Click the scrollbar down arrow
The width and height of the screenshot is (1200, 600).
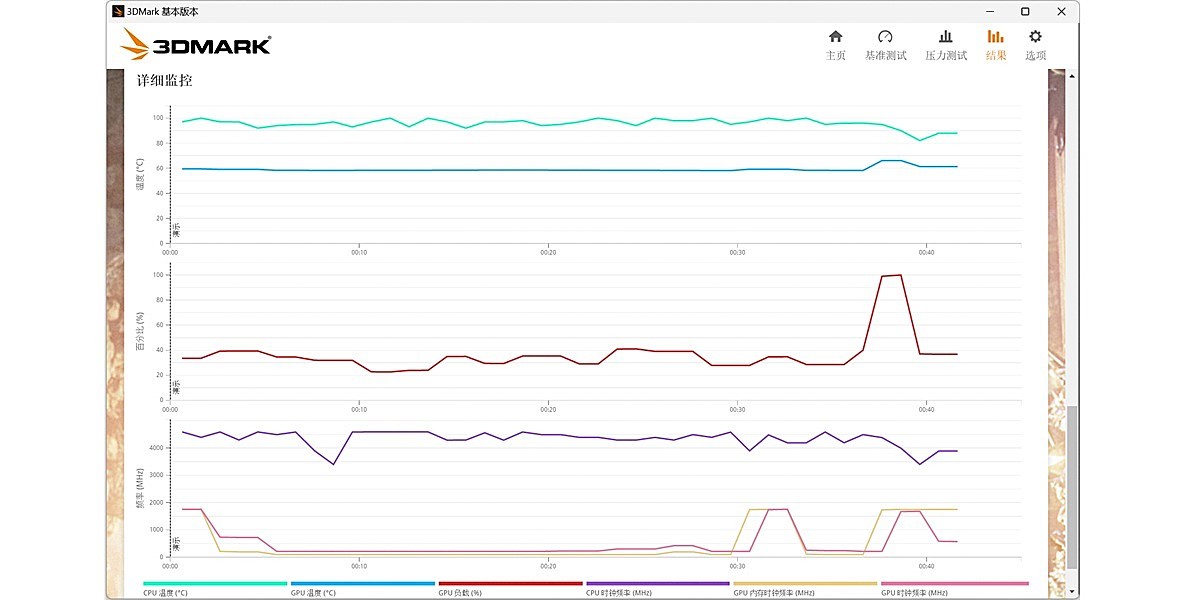[x=1073, y=592]
